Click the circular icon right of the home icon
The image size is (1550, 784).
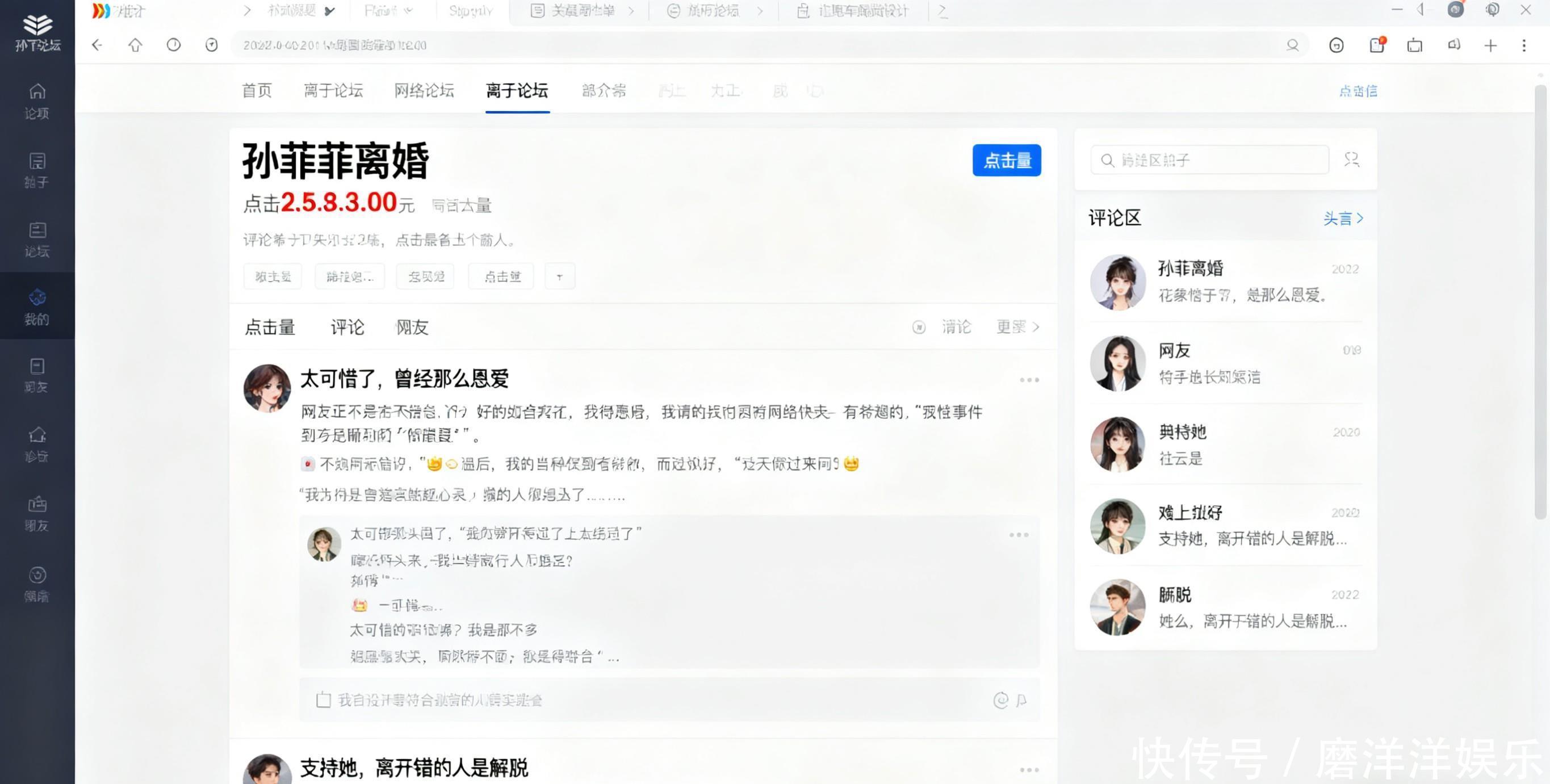(x=173, y=45)
